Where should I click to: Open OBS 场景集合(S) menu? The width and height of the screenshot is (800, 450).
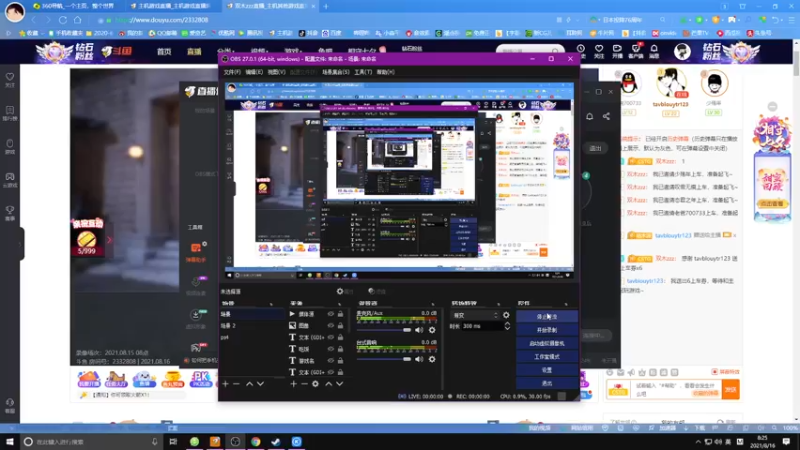point(336,72)
